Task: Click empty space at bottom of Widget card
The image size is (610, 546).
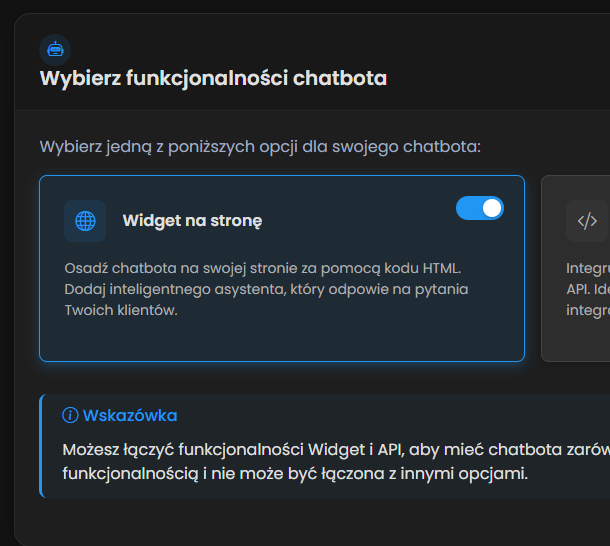Action: coord(280,340)
